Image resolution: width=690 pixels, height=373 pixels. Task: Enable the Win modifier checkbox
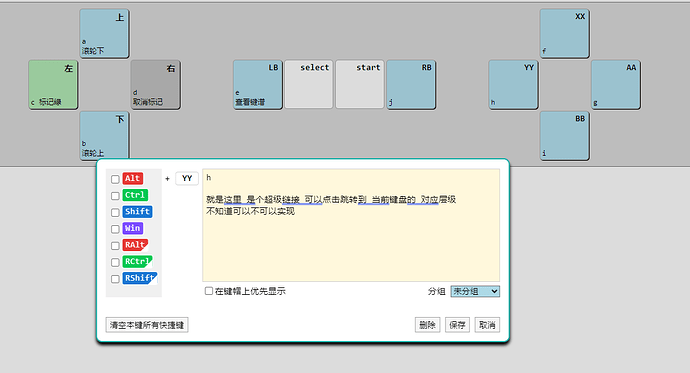pyautogui.click(x=115, y=229)
